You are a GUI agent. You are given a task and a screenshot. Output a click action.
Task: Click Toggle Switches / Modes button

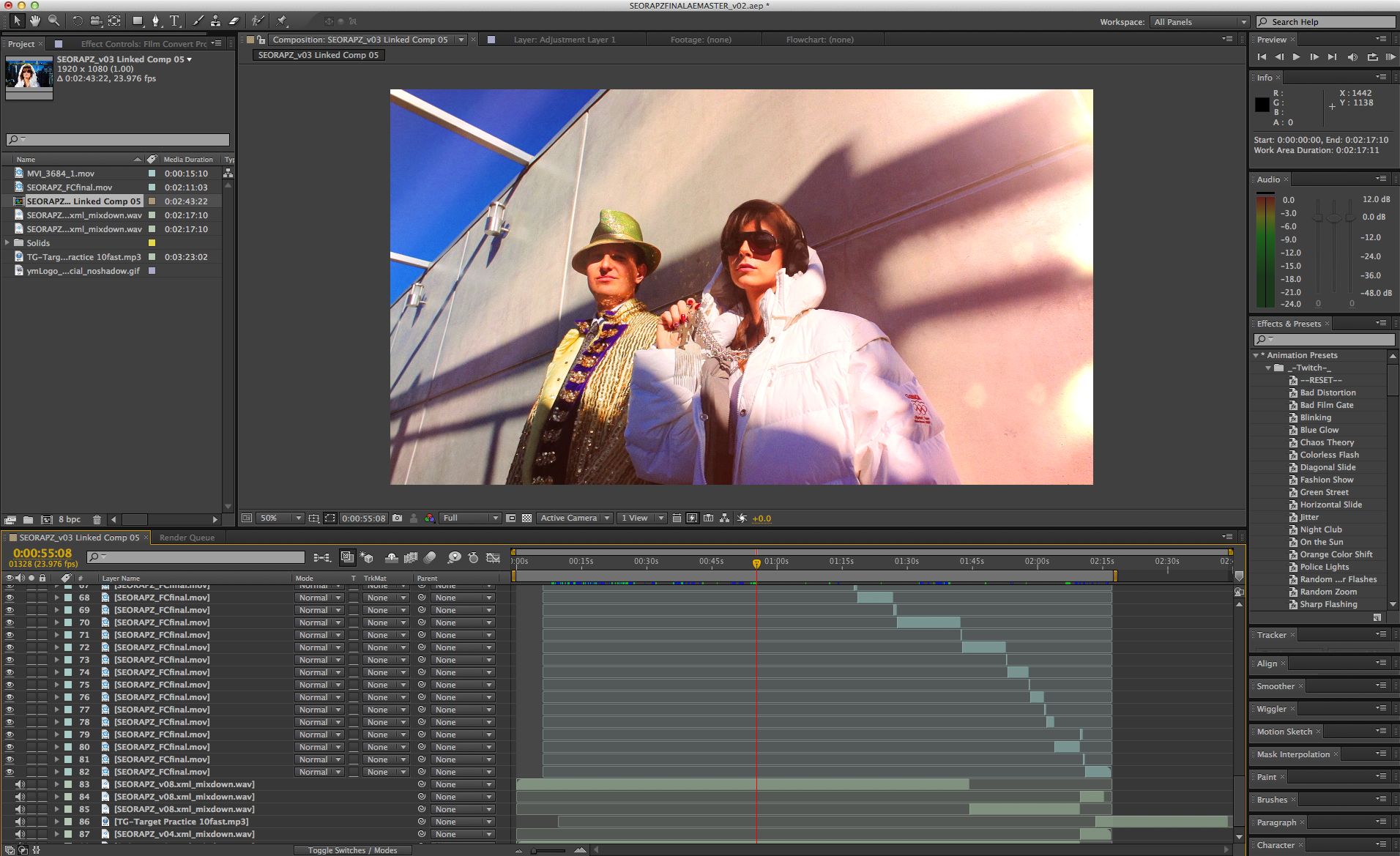tap(352, 850)
